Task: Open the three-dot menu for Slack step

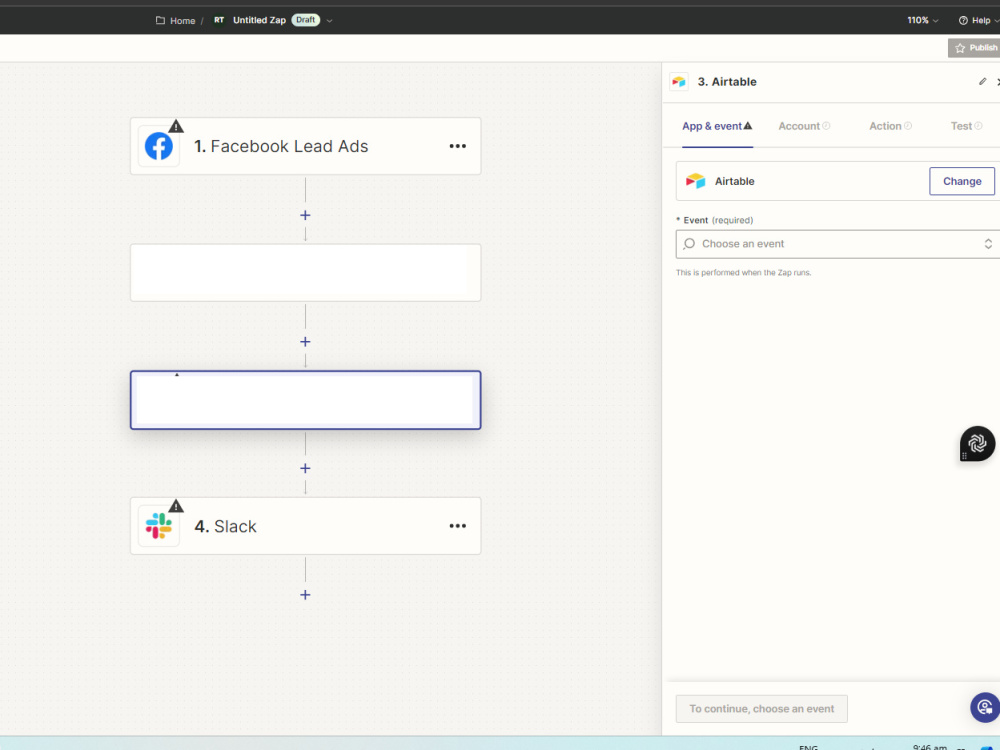Action: [x=457, y=526]
